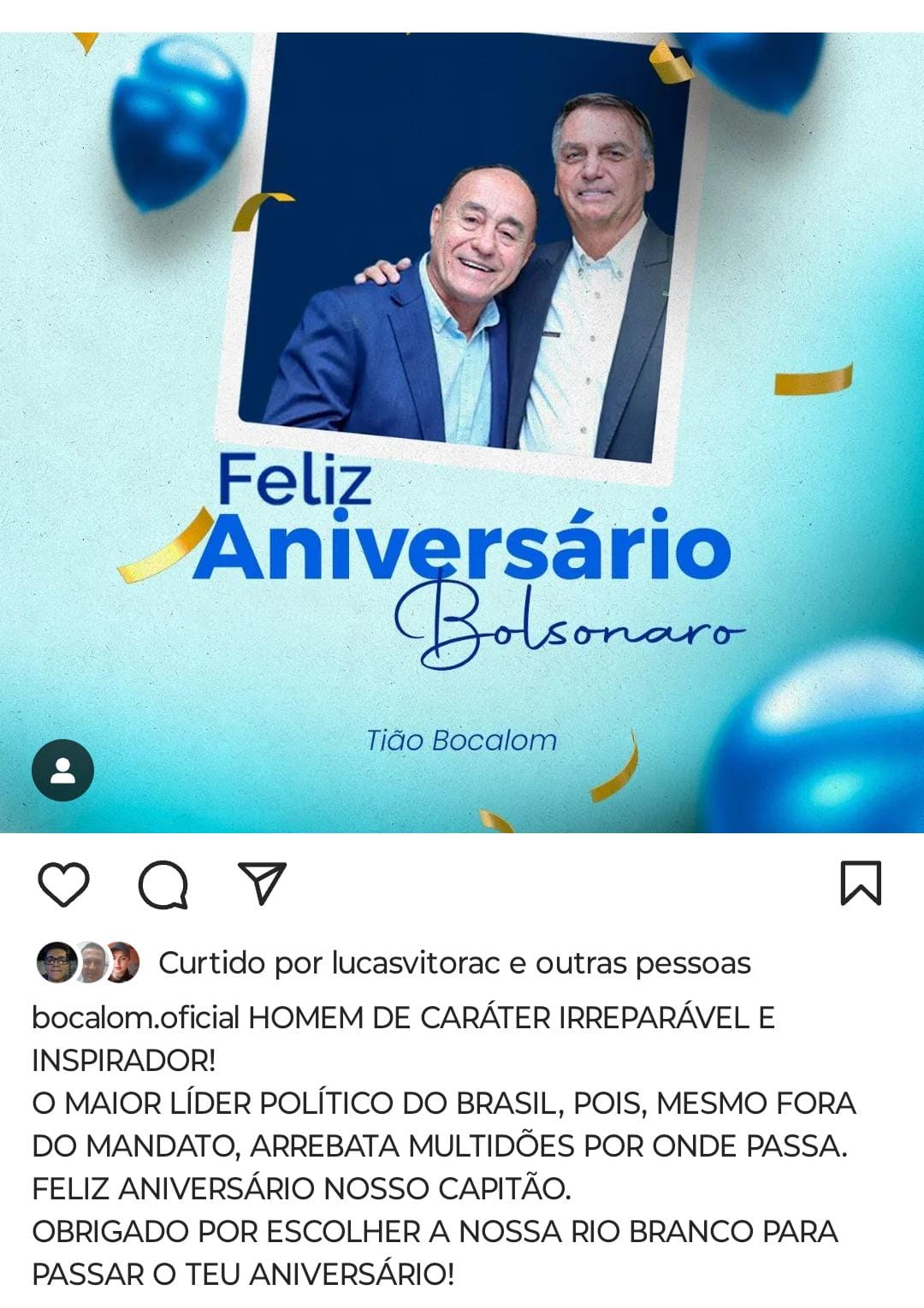924x1308 pixels.
Task: Tap the third liker avatar
Action: tap(122, 963)
